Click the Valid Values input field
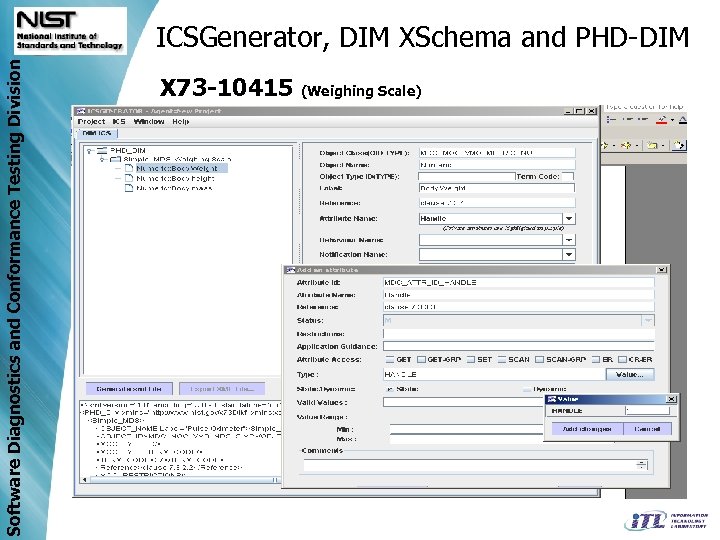The height and width of the screenshot is (540, 720). coord(464,402)
